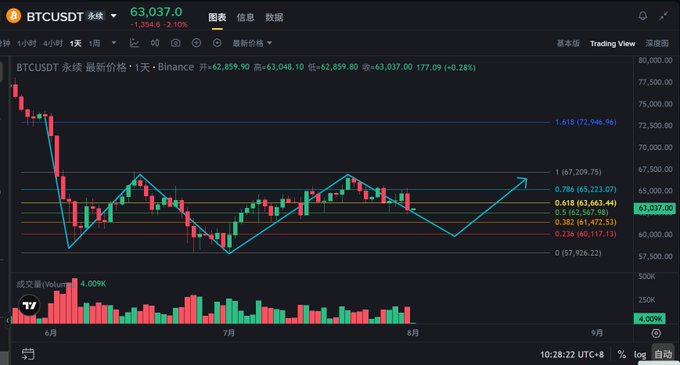680x365 pixels.
Task: Click the 10:28:22 UTC+8 timezone label
Action: coord(572,355)
